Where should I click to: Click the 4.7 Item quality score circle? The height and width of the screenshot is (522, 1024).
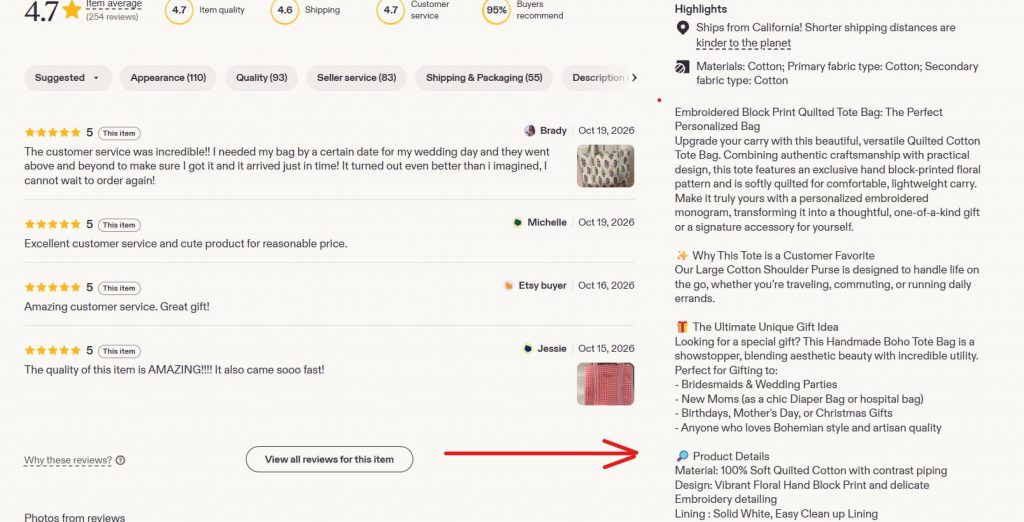click(x=179, y=10)
